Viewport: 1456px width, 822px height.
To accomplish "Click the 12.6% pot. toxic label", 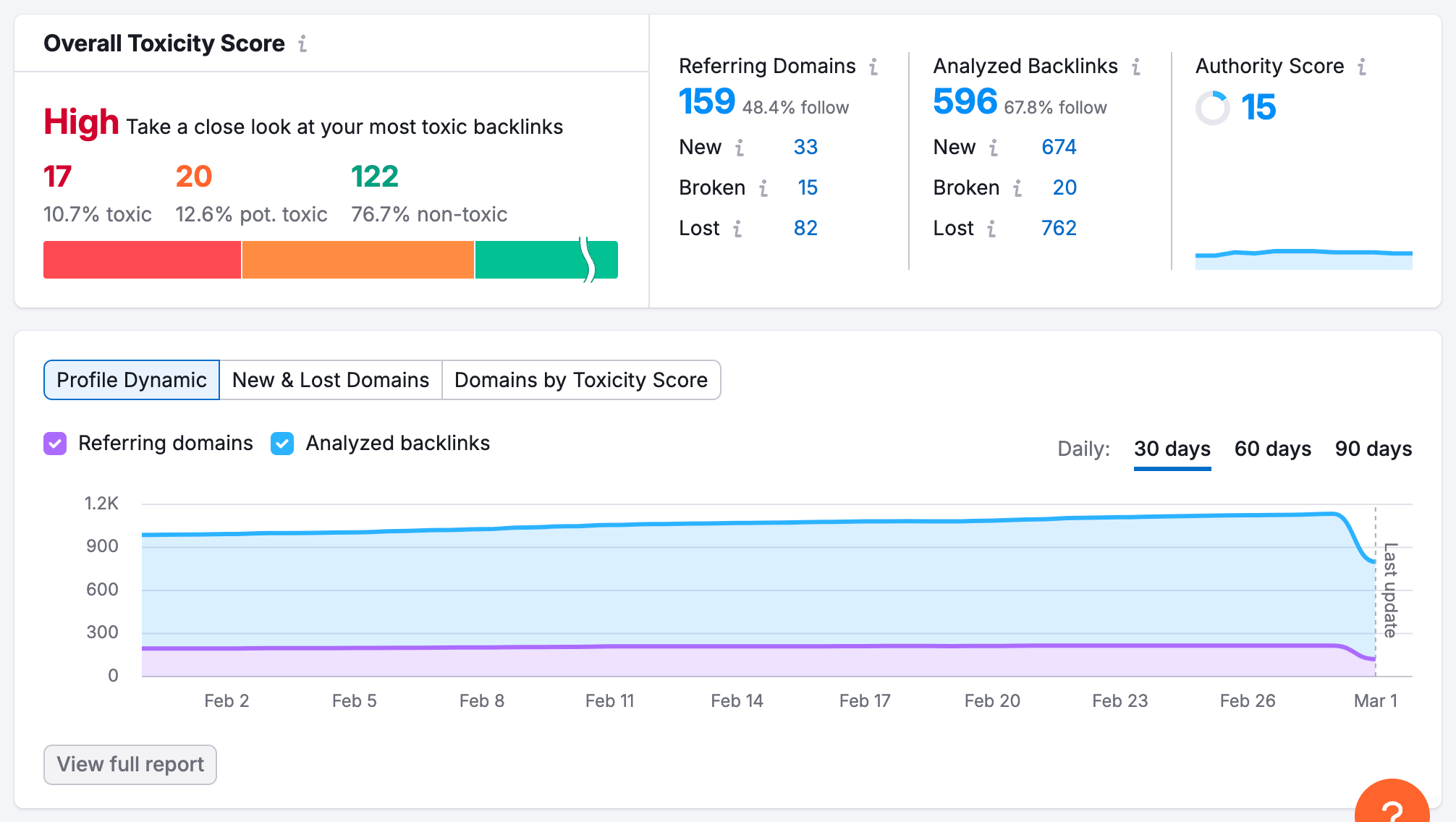I will (x=251, y=215).
